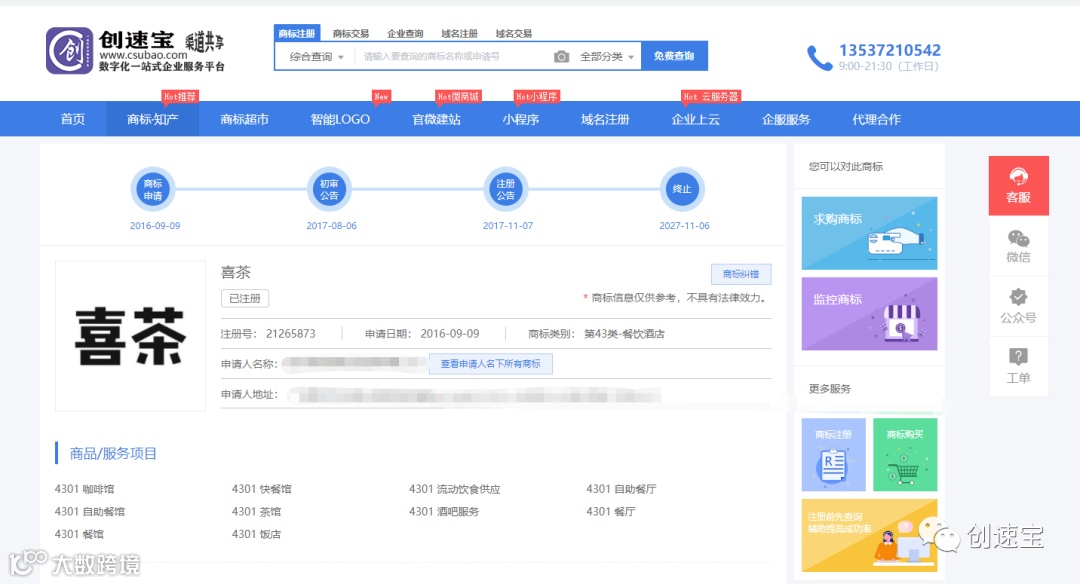The image size is (1080, 584).
Task: Open the 智能LOGO navigation item
Action: click(340, 119)
